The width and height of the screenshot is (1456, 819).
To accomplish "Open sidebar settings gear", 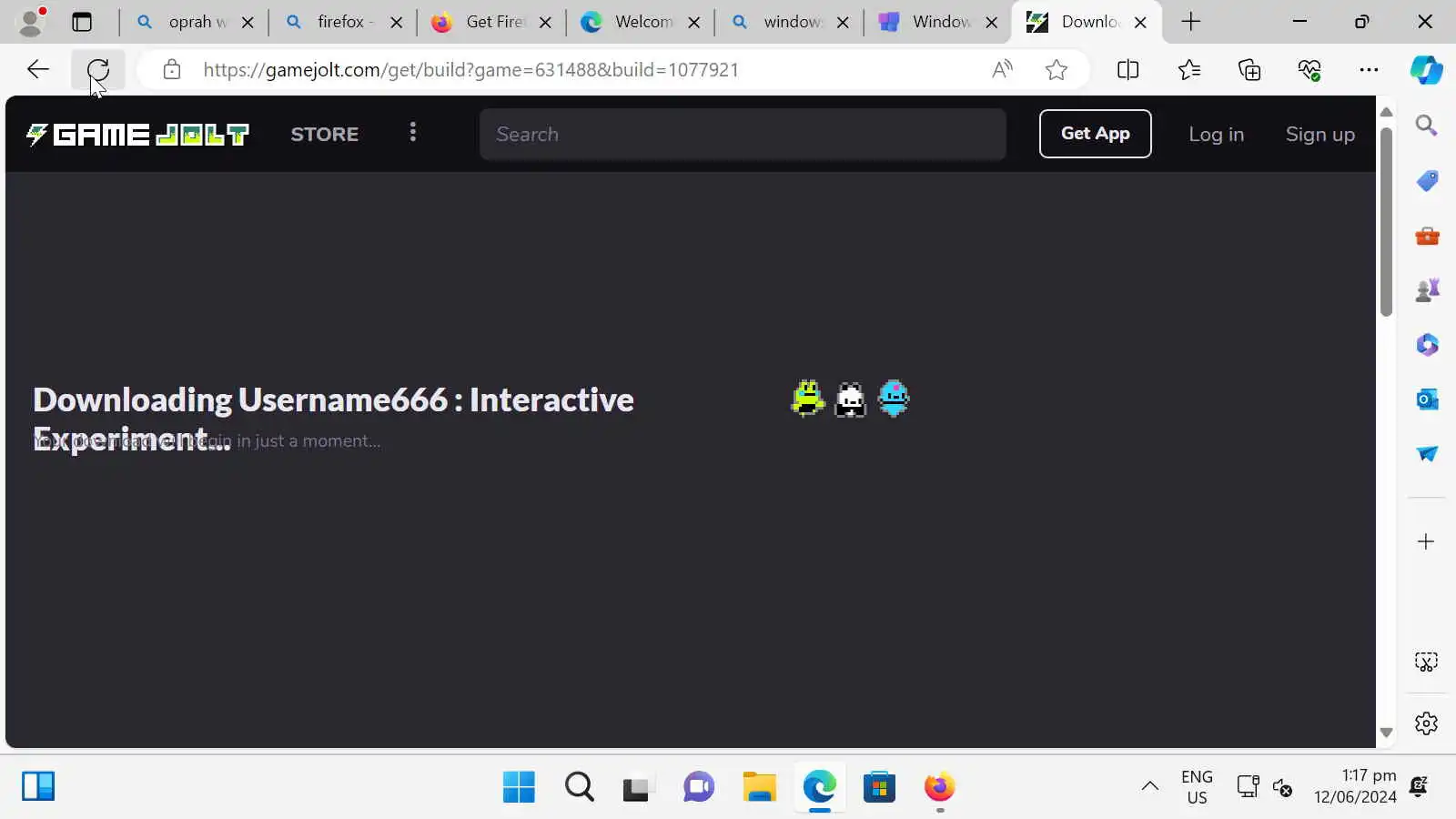I will (x=1426, y=723).
